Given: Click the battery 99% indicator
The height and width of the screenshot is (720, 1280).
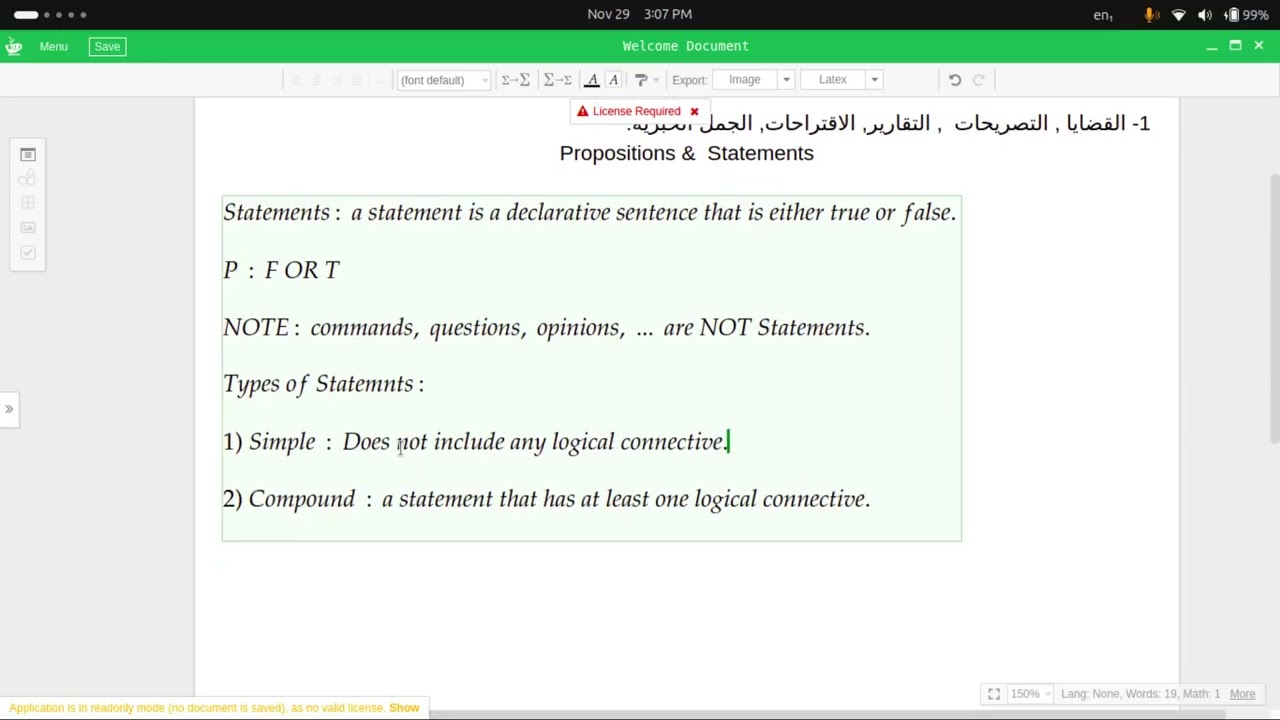Looking at the screenshot, I should [x=1246, y=15].
